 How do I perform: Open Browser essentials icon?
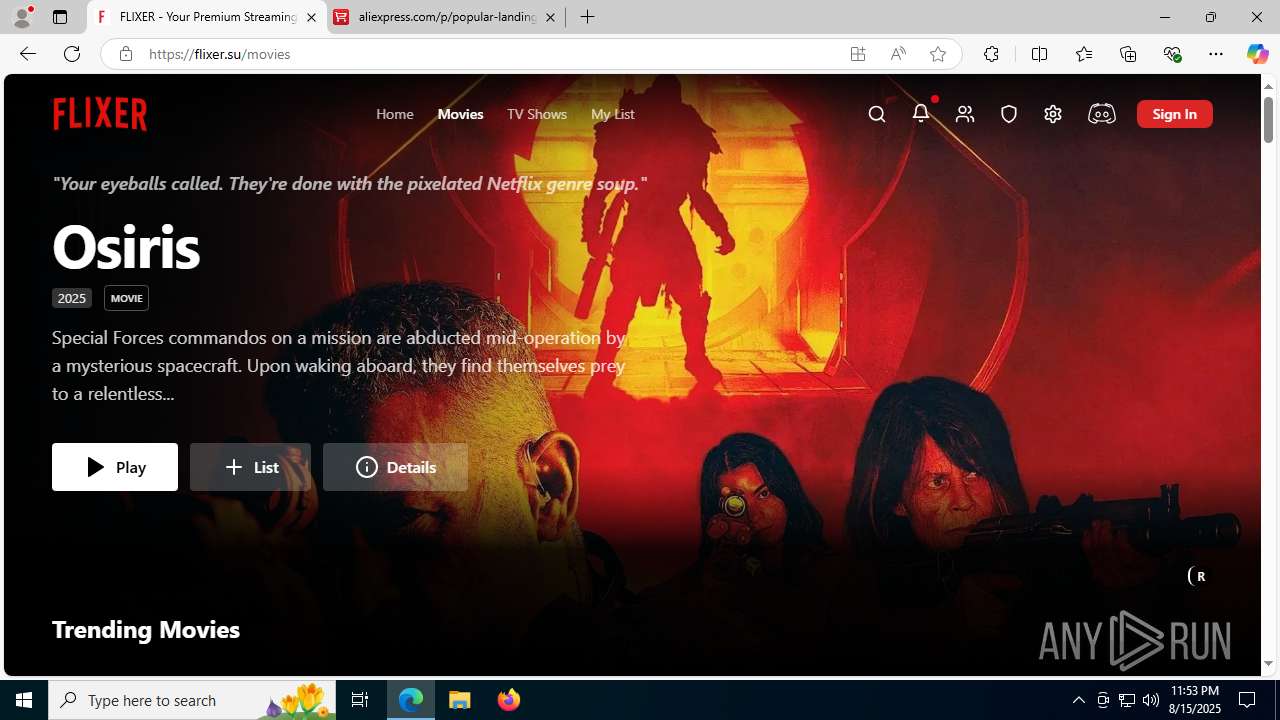tap(1172, 54)
